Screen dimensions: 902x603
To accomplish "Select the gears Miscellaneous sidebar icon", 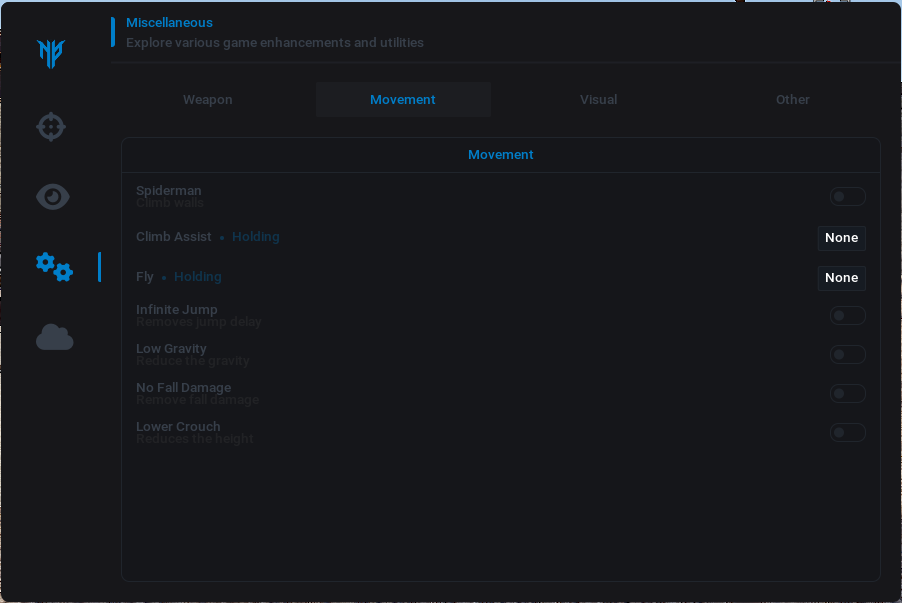I will click(x=54, y=267).
